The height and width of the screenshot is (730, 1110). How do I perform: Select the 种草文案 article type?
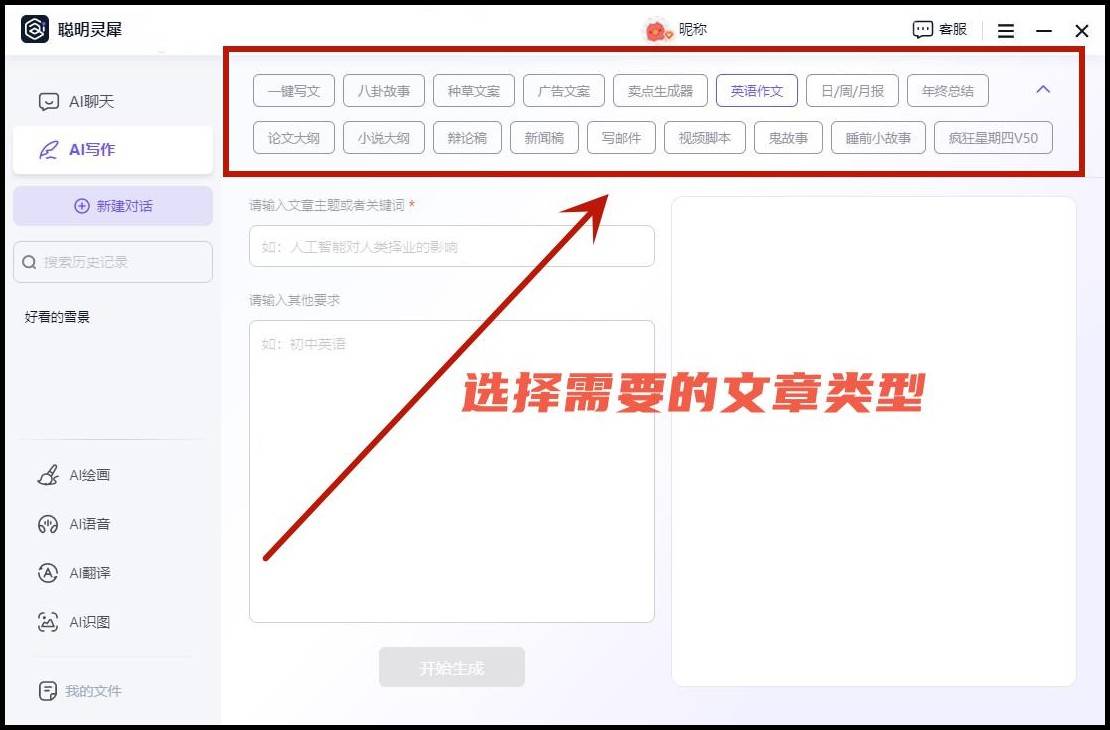[x=474, y=91]
